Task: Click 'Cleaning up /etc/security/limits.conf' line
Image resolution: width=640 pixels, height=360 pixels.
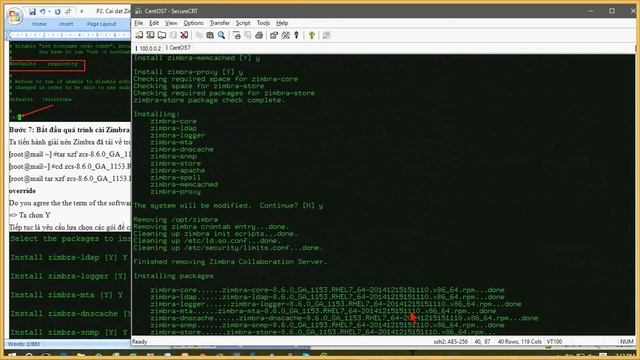Action: (x=228, y=248)
